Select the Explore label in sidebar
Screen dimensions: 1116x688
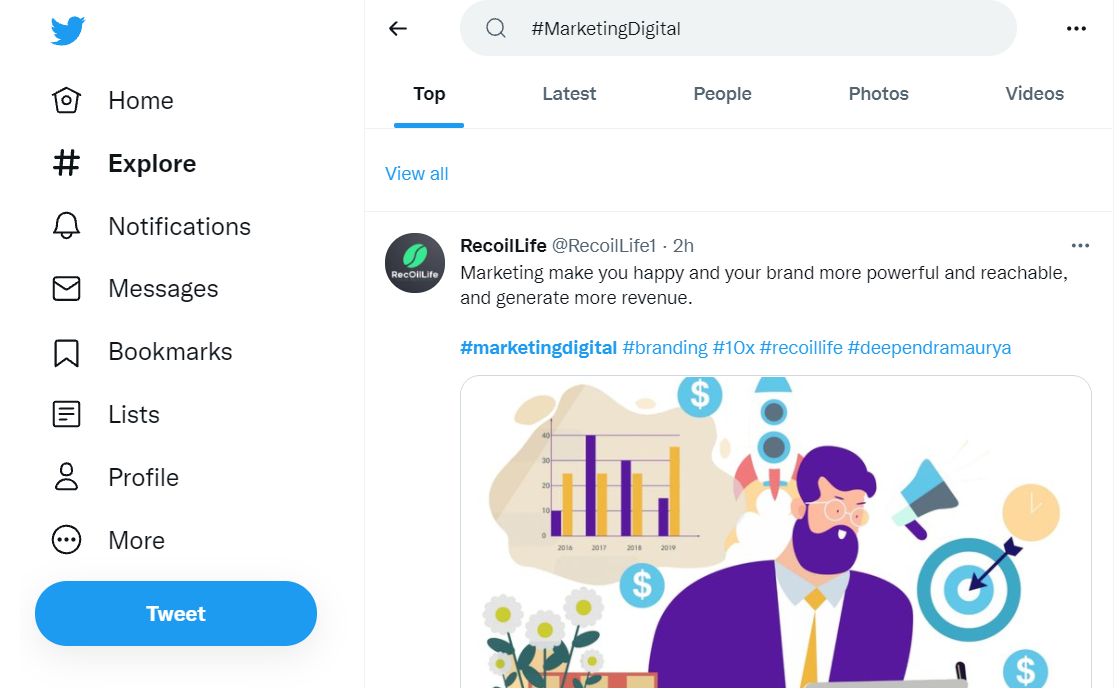[x=152, y=163]
